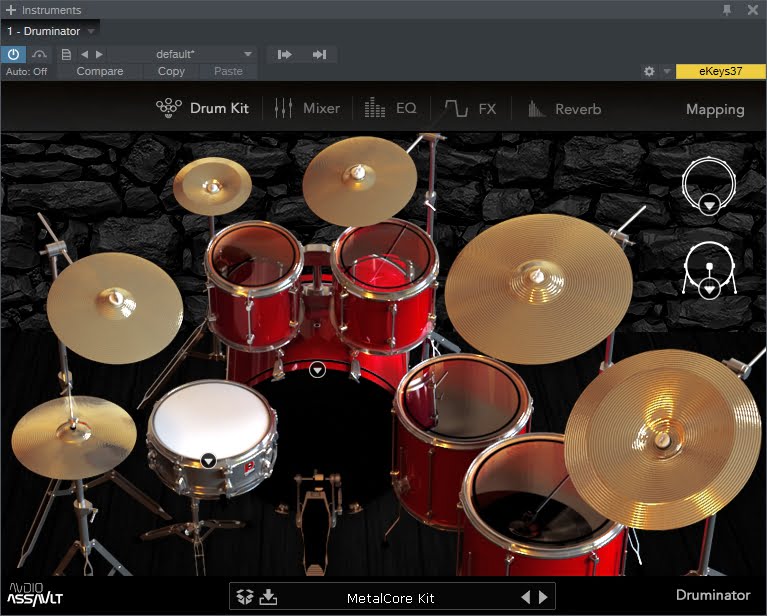Hit the china cymbal

663,439
